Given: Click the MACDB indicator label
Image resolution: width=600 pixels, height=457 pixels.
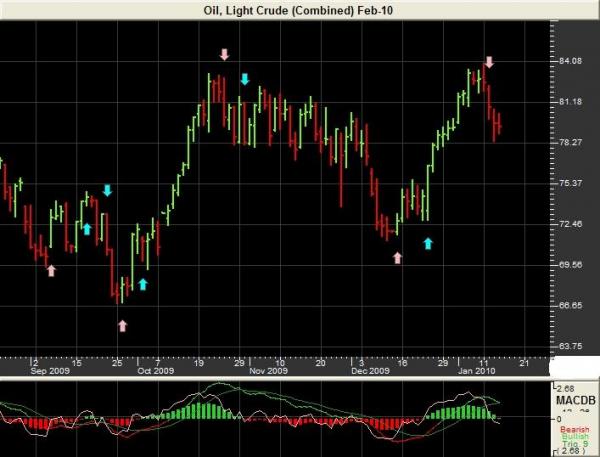Looking at the screenshot, I should click(576, 401).
